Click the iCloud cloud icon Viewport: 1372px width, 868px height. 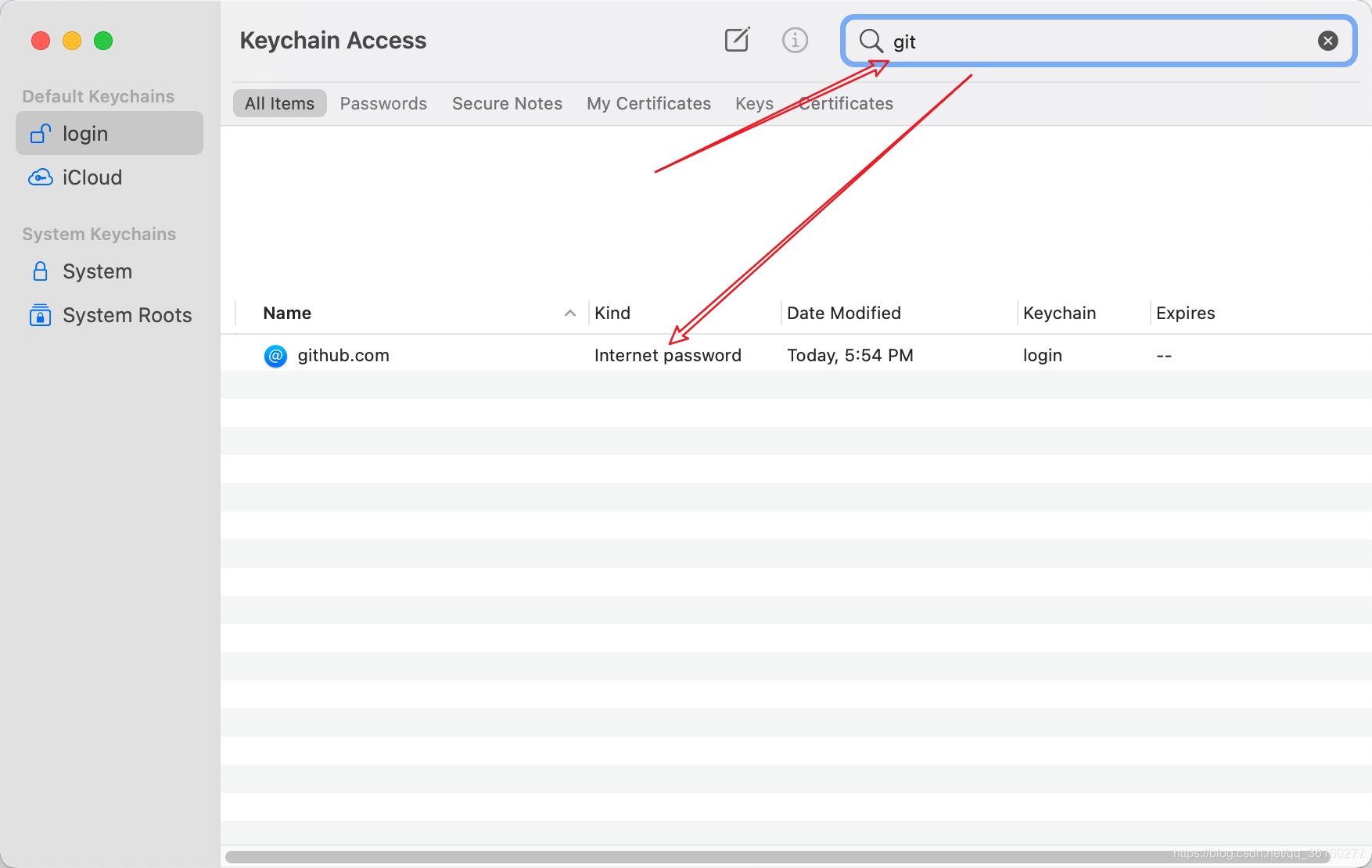[x=41, y=178]
